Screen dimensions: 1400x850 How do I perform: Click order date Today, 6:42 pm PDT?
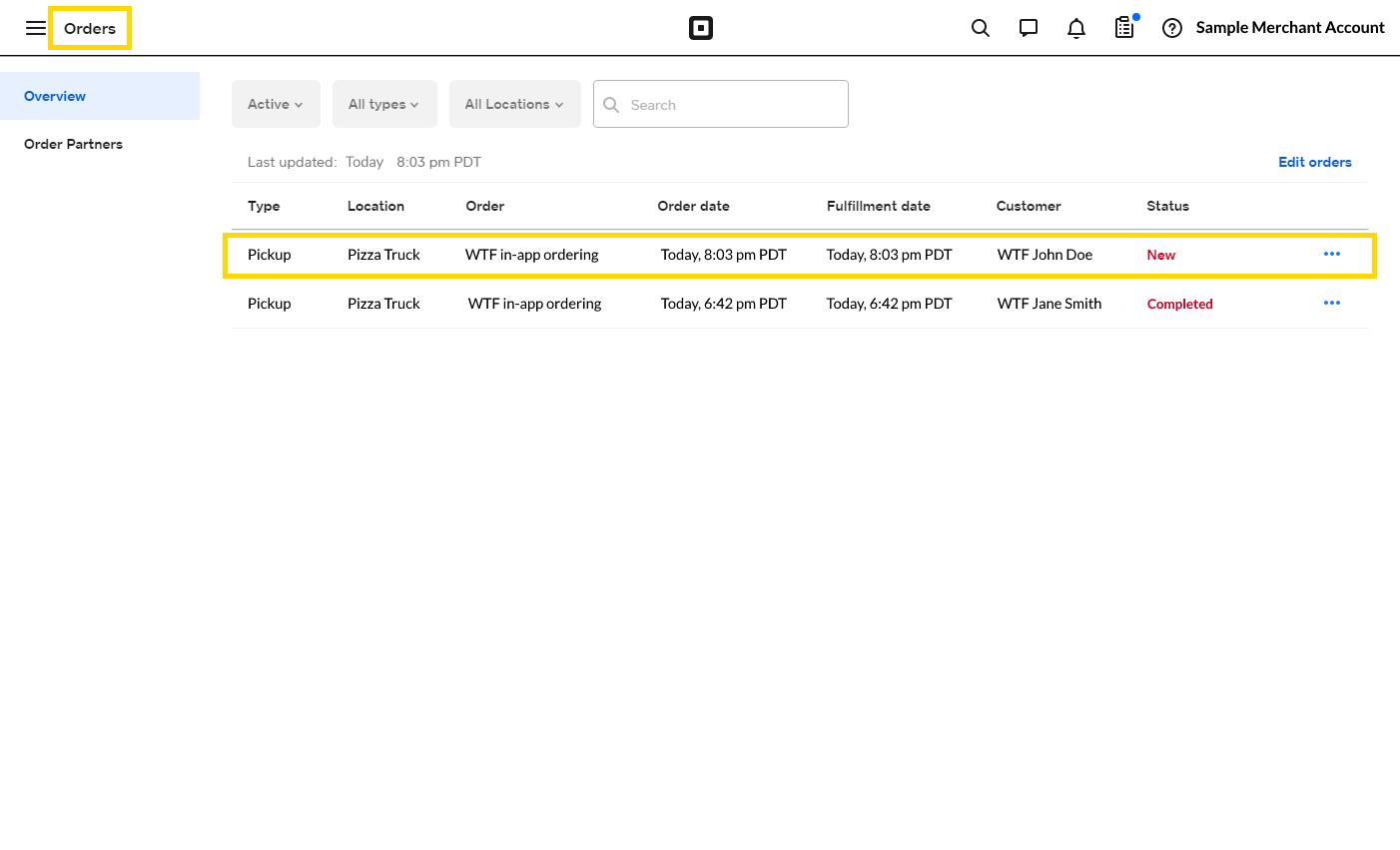click(x=724, y=304)
